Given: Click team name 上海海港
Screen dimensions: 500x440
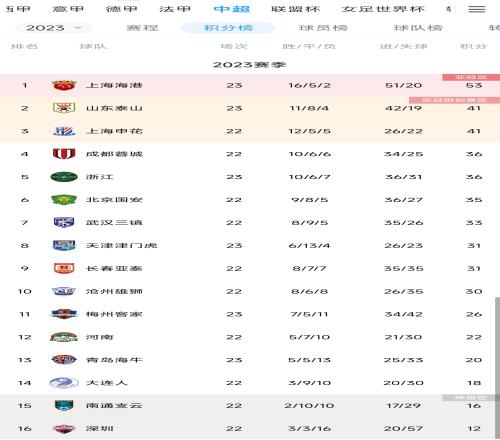Looking at the screenshot, I should click(x=114, y=85).
